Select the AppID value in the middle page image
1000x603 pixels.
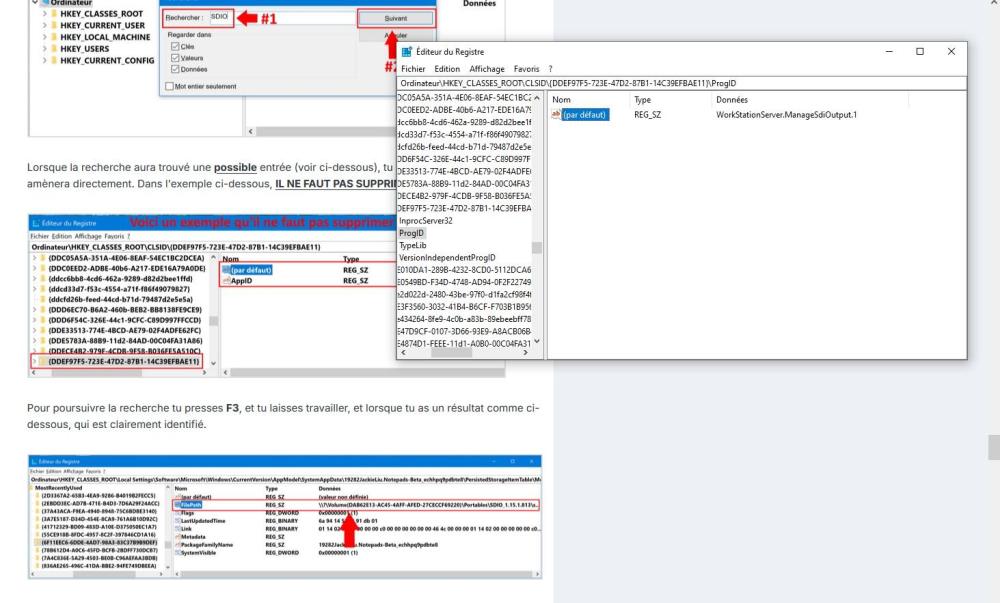tap(241, 280)
